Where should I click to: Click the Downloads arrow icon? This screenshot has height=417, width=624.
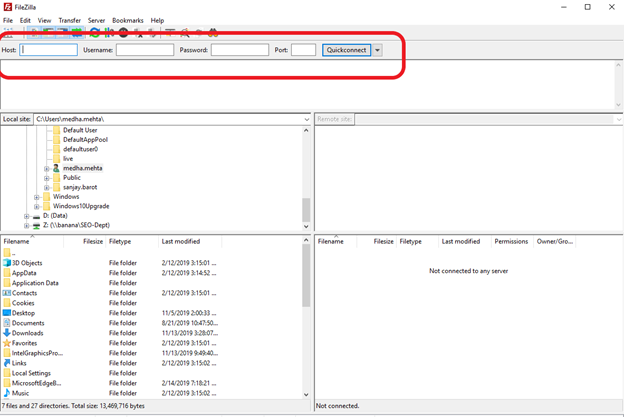[7, 333]
